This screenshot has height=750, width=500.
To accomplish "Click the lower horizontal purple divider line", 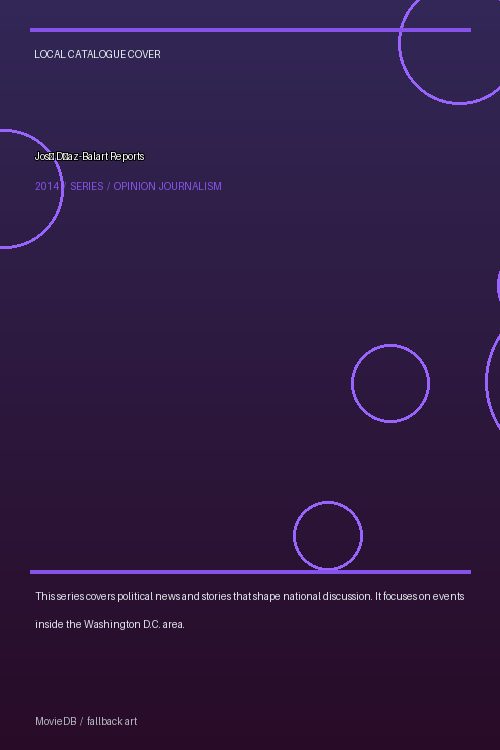I will pyautogui.click(x=250, y=572).
